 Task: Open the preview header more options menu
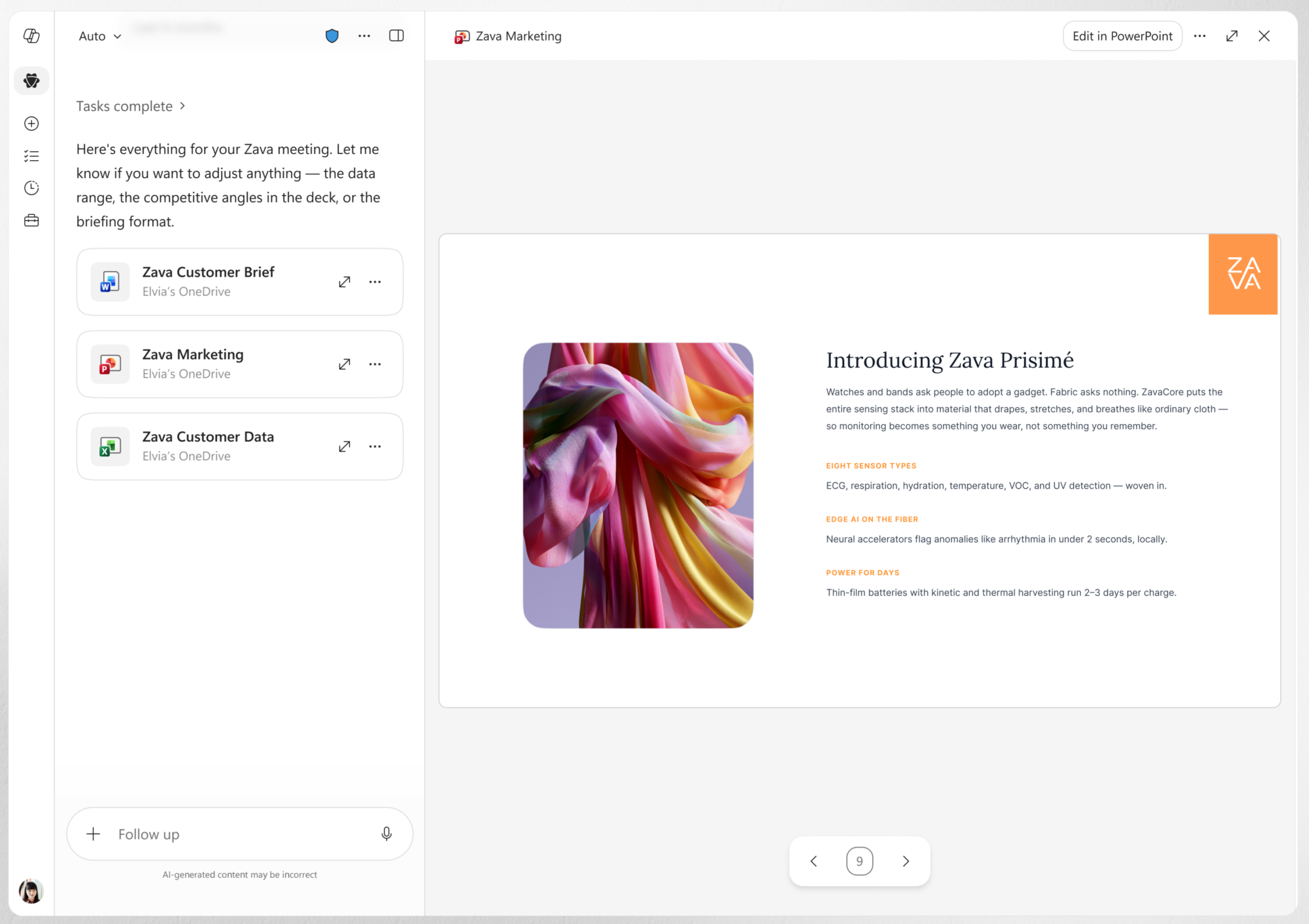pos(1200,36)
